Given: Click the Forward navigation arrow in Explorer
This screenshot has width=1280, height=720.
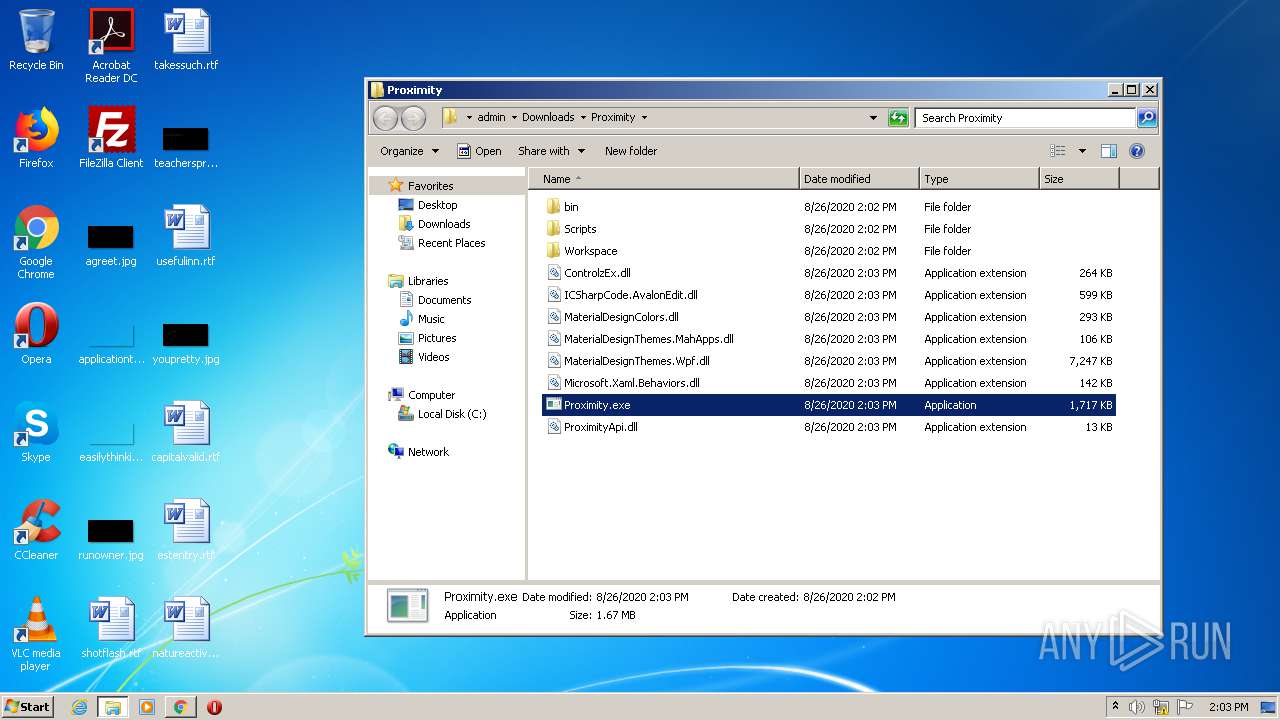Looking at the screenshot, I should (413, 118).
